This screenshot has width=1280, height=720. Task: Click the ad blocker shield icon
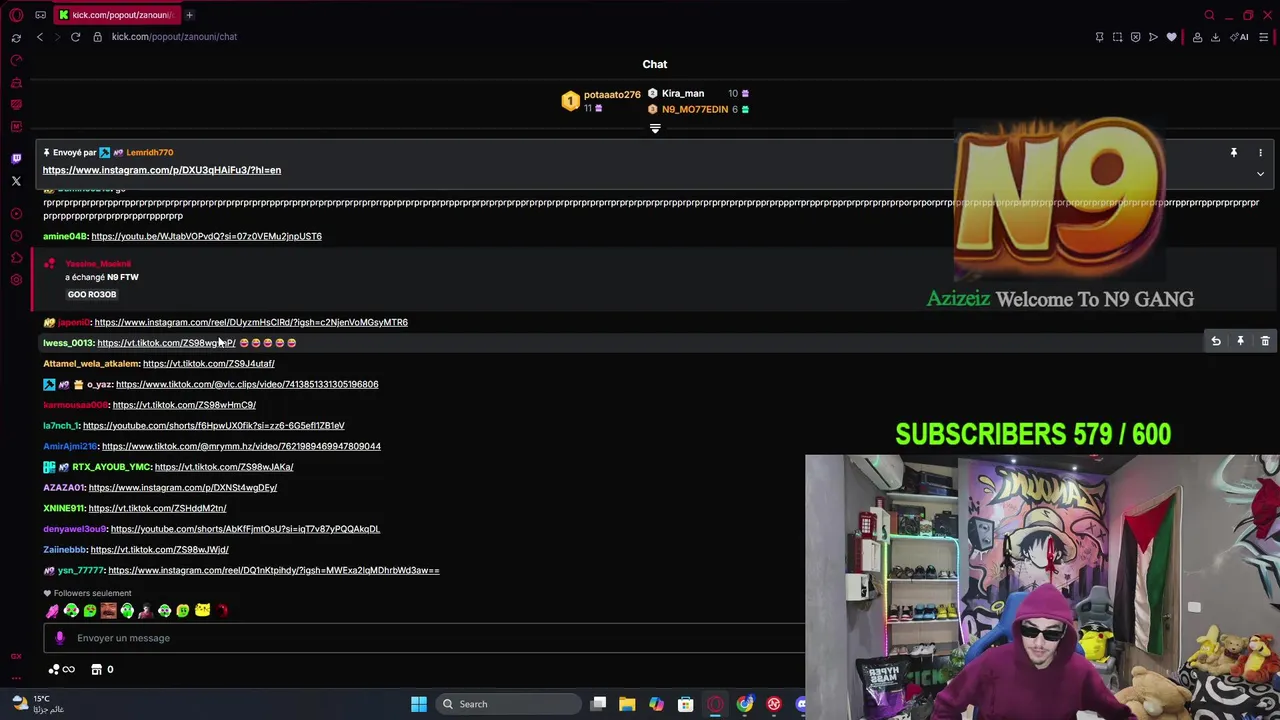point(1135,37)
